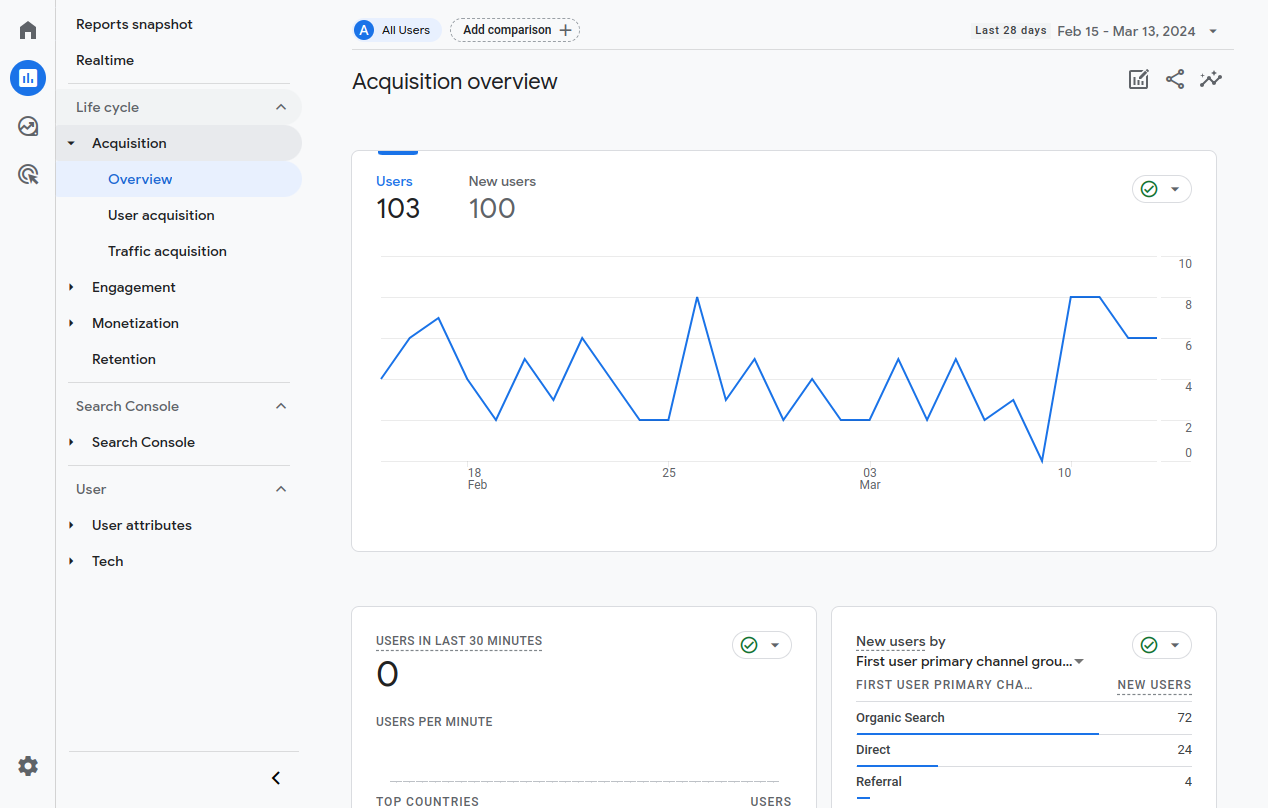
Task: Open User acquisition report
Action: 161,215
